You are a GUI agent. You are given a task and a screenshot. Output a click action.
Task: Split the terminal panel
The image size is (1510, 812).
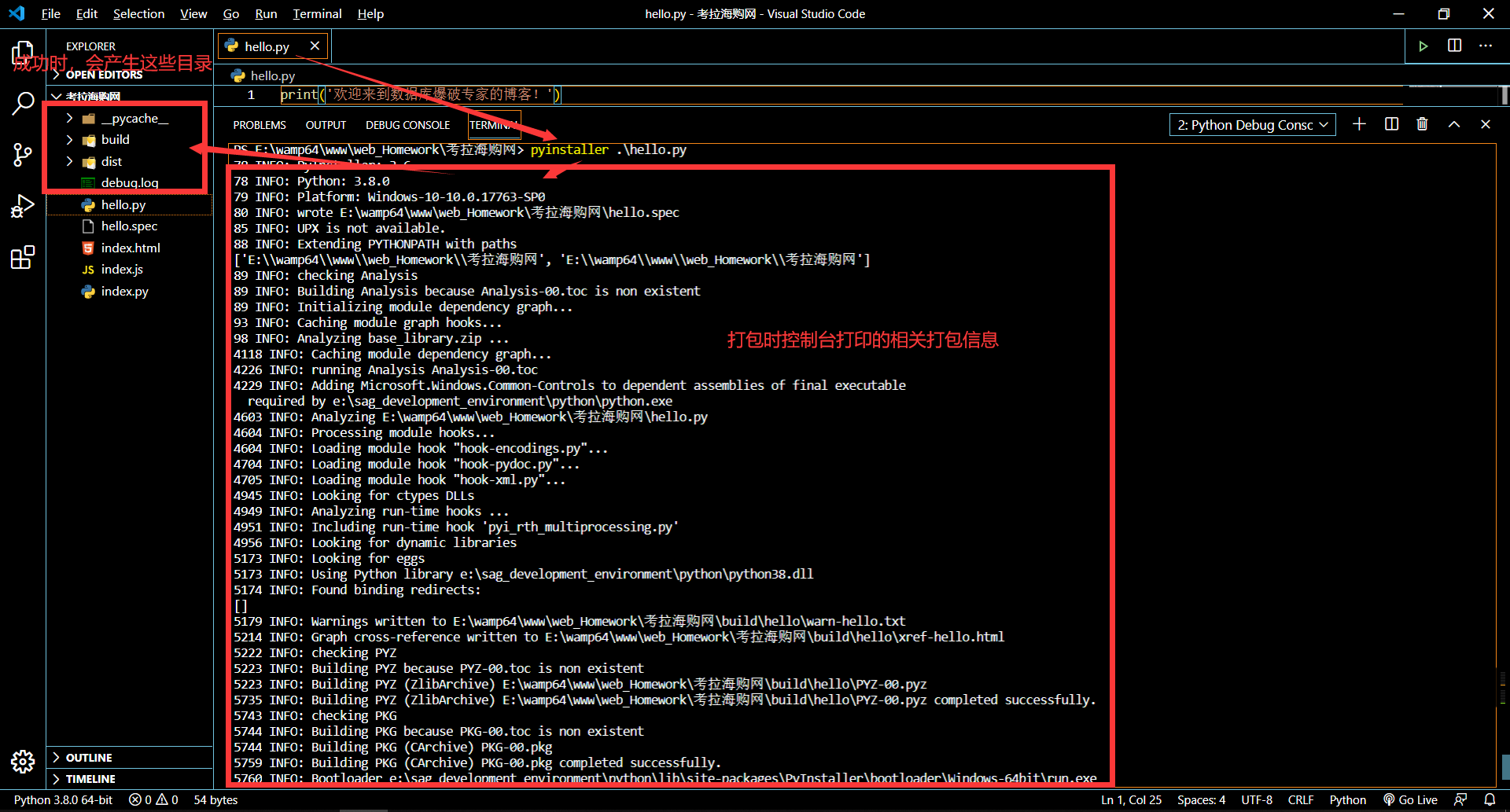tap(1391, 124)
